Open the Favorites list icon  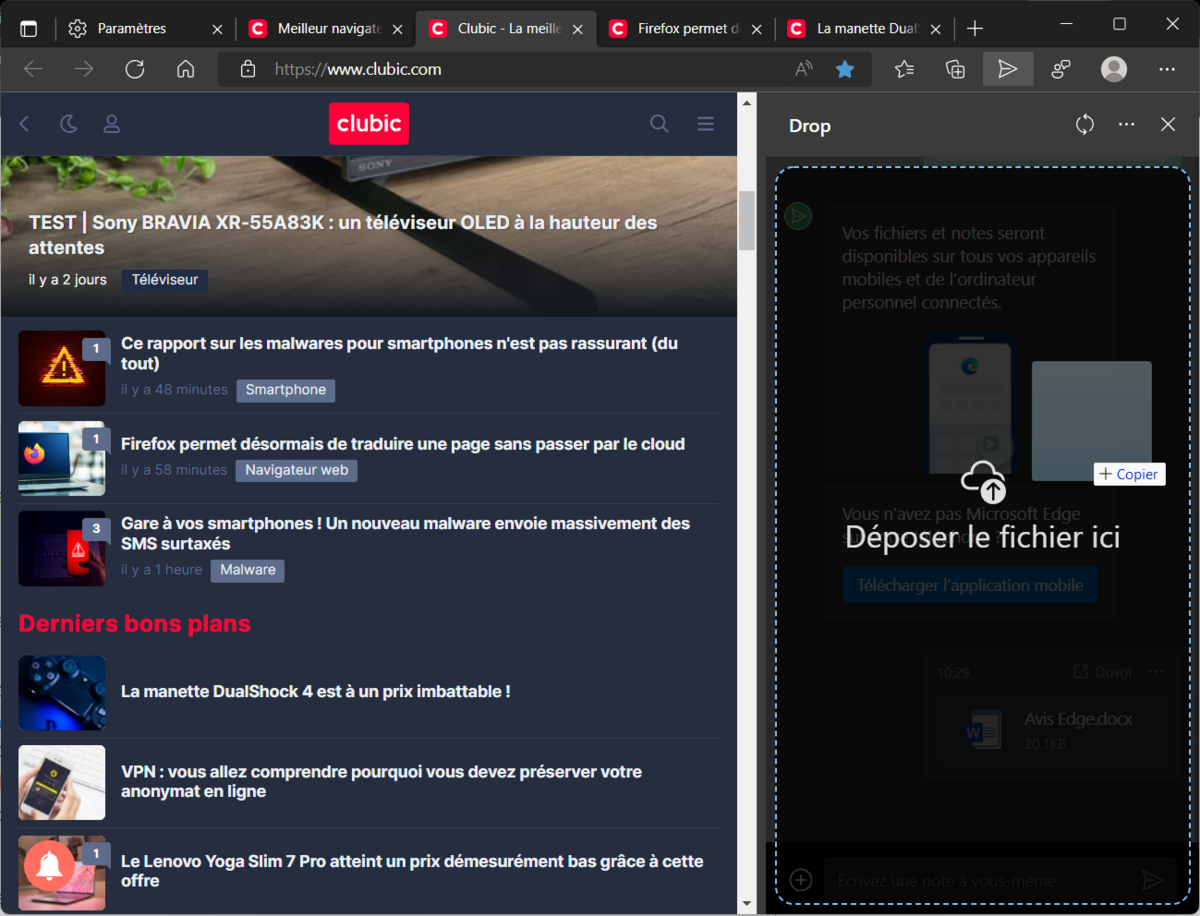click(x=905, y=69)
